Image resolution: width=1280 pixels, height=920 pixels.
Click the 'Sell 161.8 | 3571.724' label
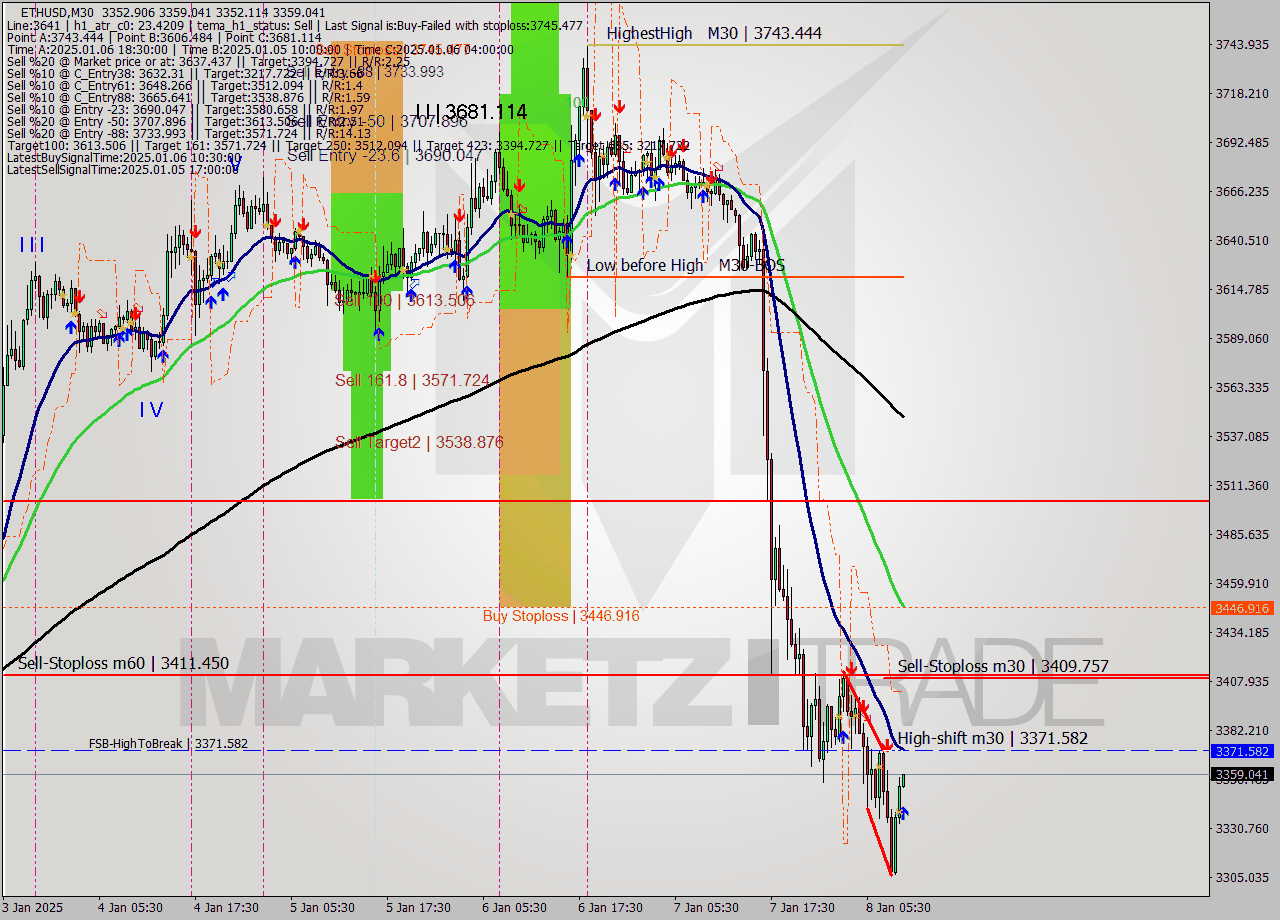tap(412, 380)
